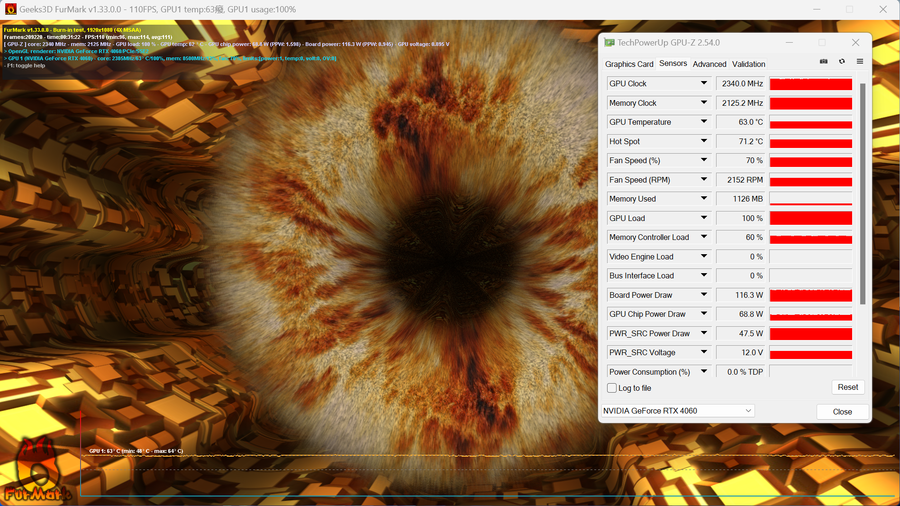Click the 116.3 W Board Power value

(739, 295)
